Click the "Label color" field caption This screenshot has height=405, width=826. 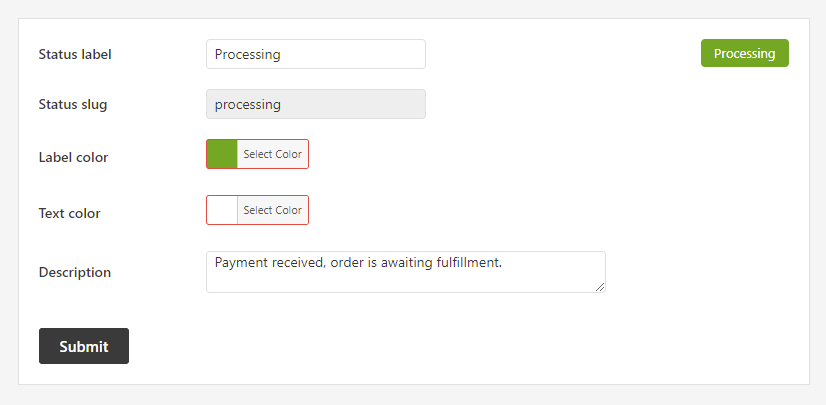point(73,157)
